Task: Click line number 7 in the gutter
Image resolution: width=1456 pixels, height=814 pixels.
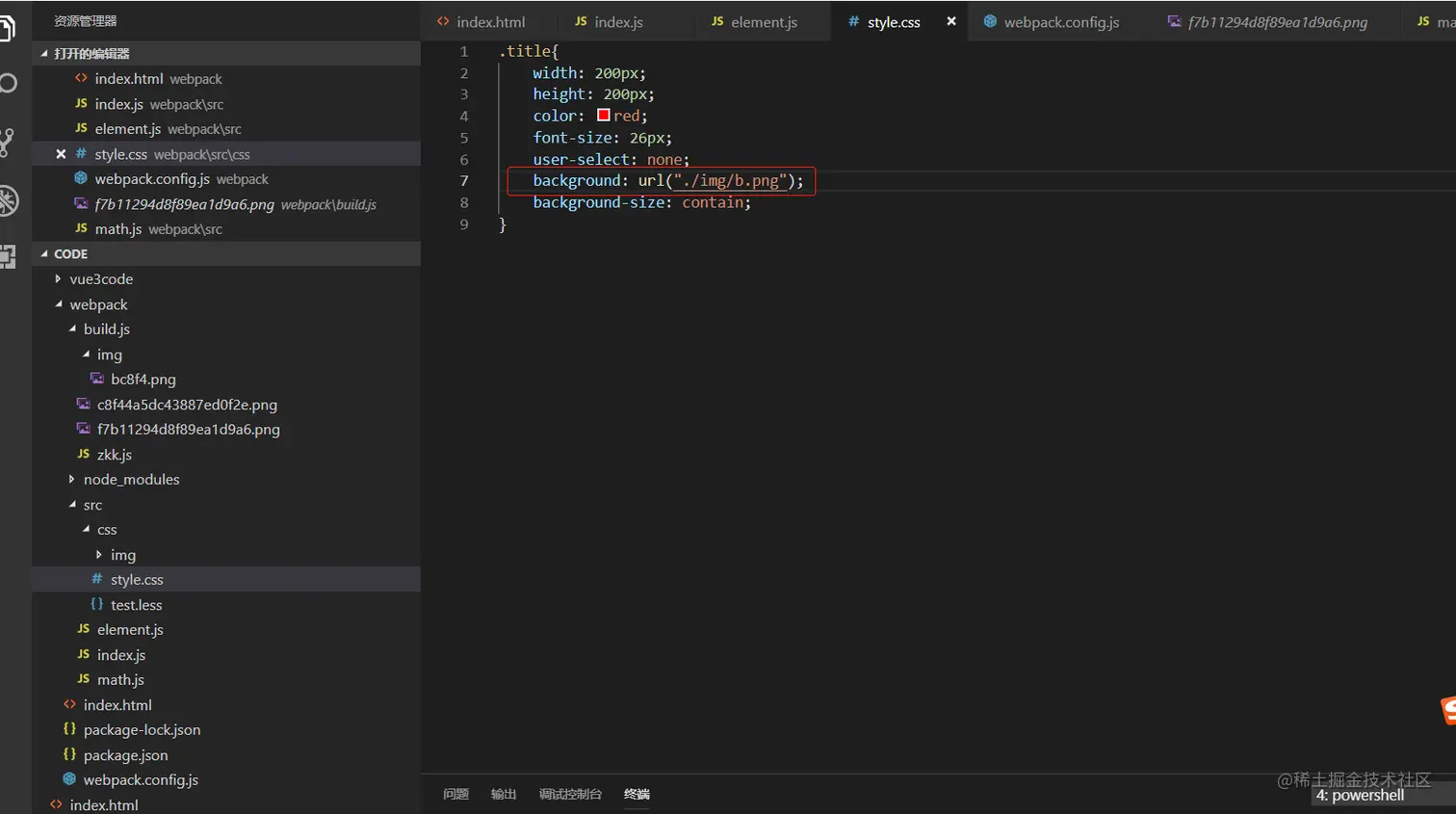Action: (464, 181)
